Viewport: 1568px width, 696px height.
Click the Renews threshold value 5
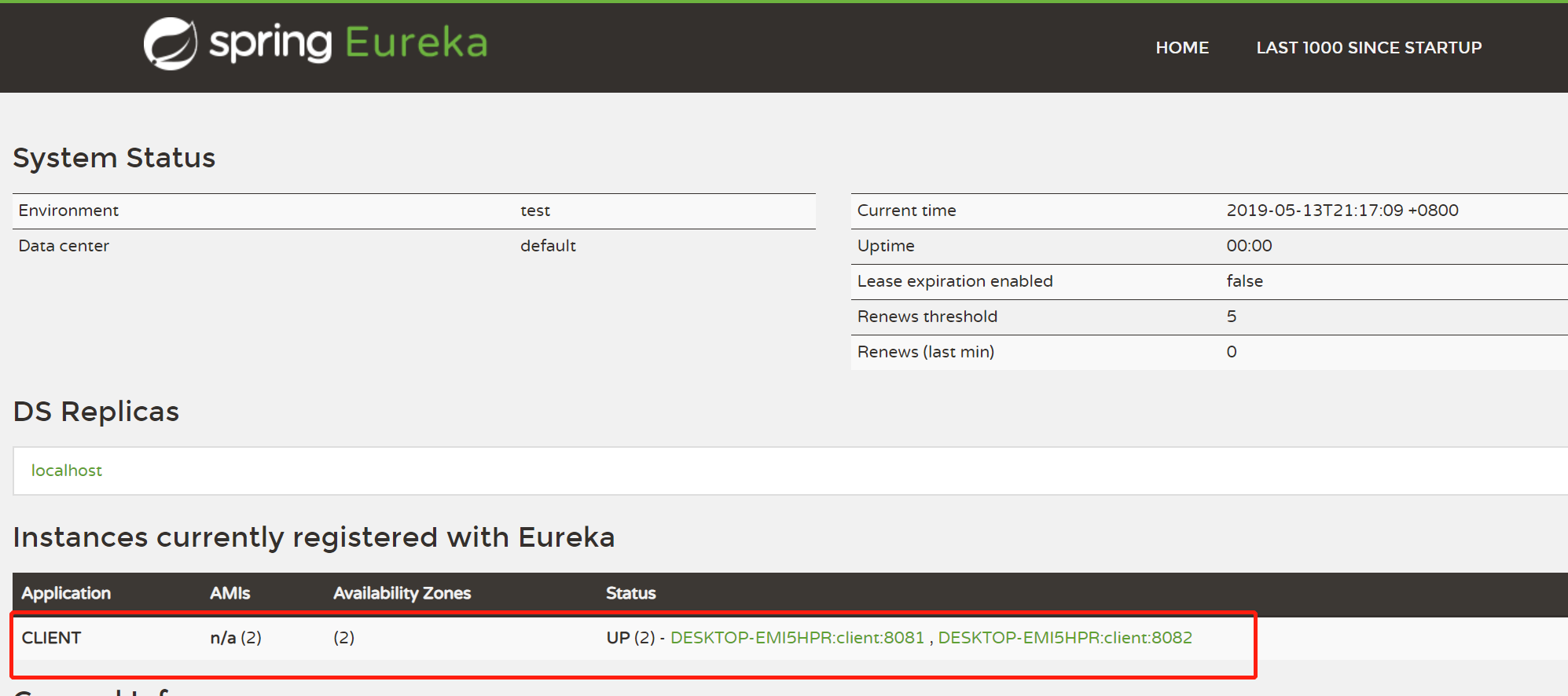click(1232, 317)
